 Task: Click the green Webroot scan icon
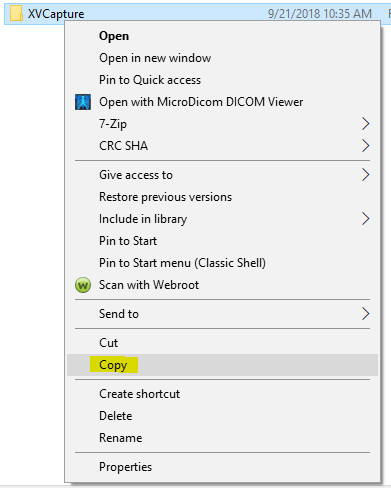click(x=83, y=285)
